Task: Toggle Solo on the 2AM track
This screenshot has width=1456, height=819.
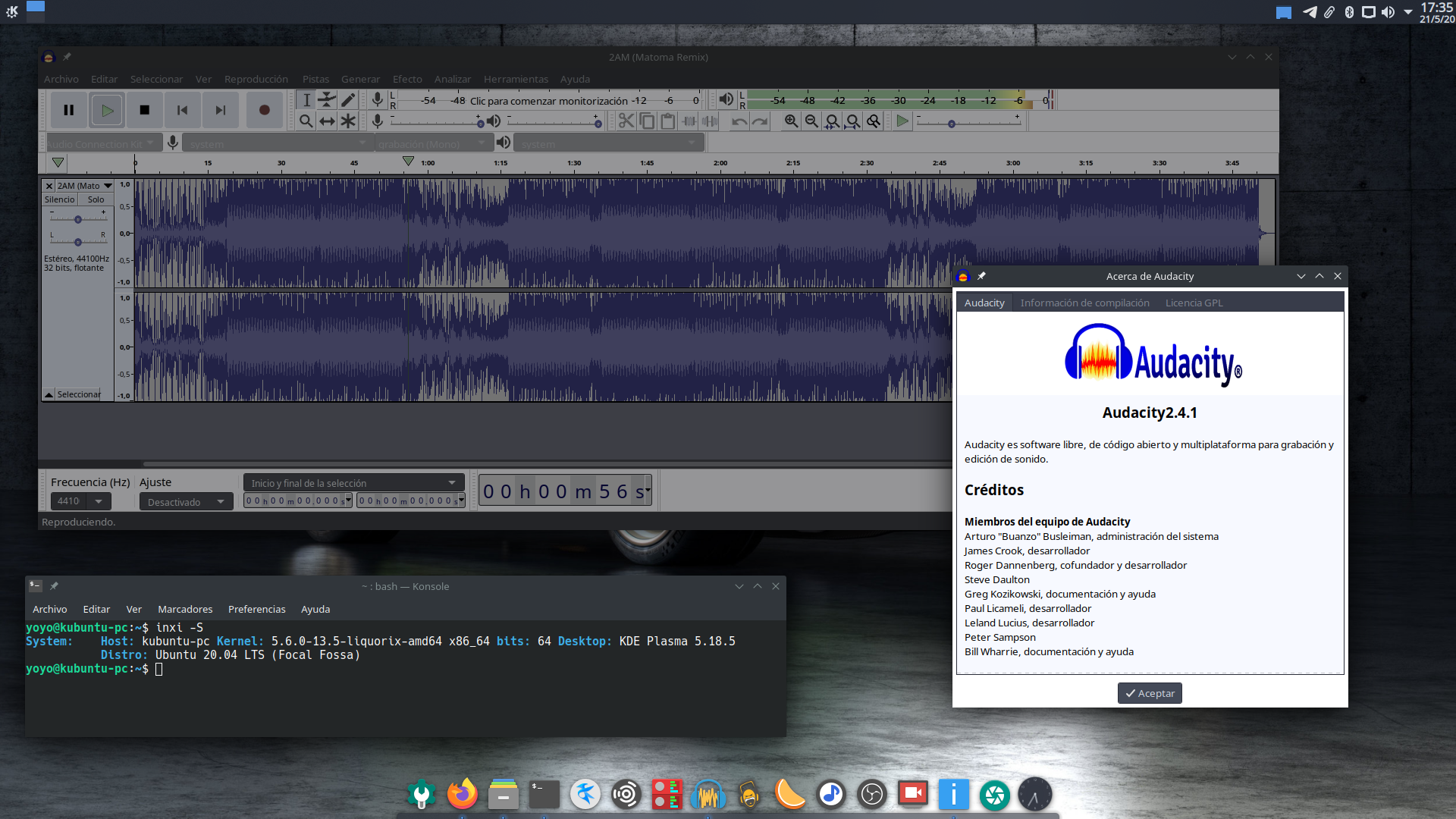Action: tap(96, 199)
